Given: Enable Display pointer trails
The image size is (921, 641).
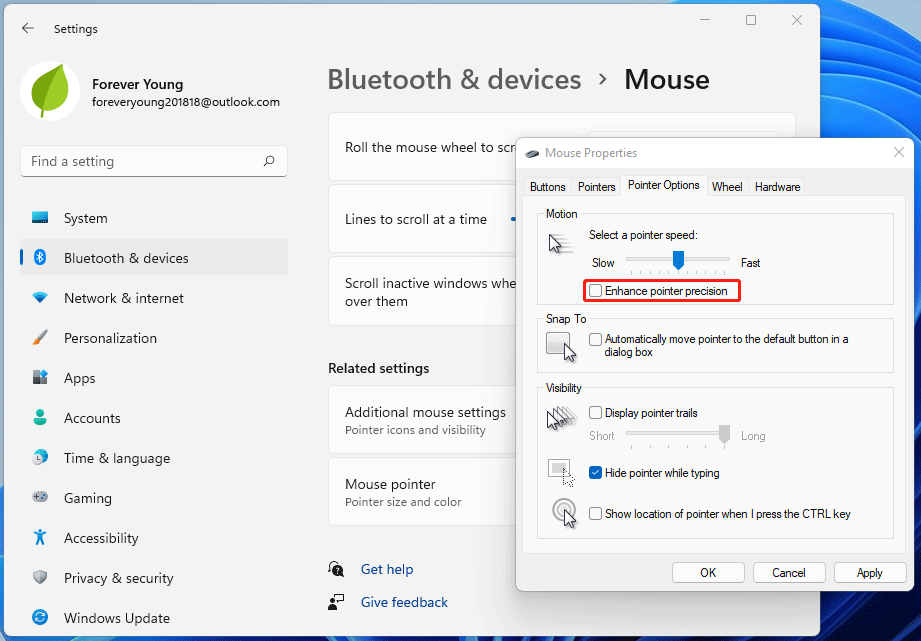Looking at the screenshot, I should click(596, 413).
